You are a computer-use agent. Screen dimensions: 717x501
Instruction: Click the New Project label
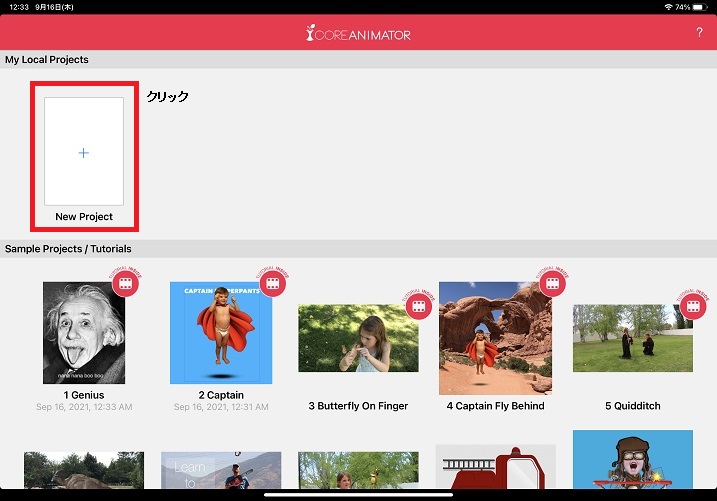[x=84, y=217]
